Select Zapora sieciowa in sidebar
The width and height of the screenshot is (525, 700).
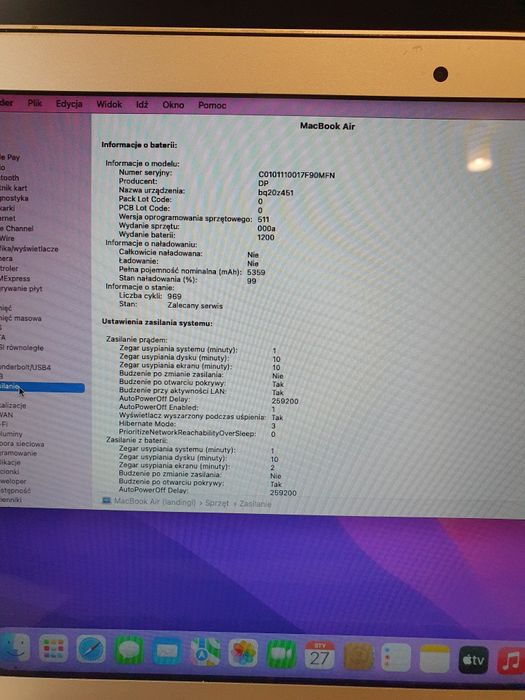coord(22,444)
